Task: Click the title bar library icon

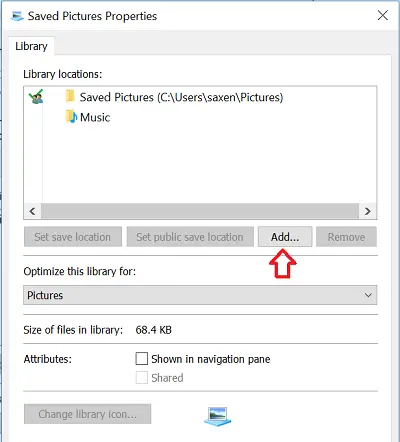Action: coord(17,16)
